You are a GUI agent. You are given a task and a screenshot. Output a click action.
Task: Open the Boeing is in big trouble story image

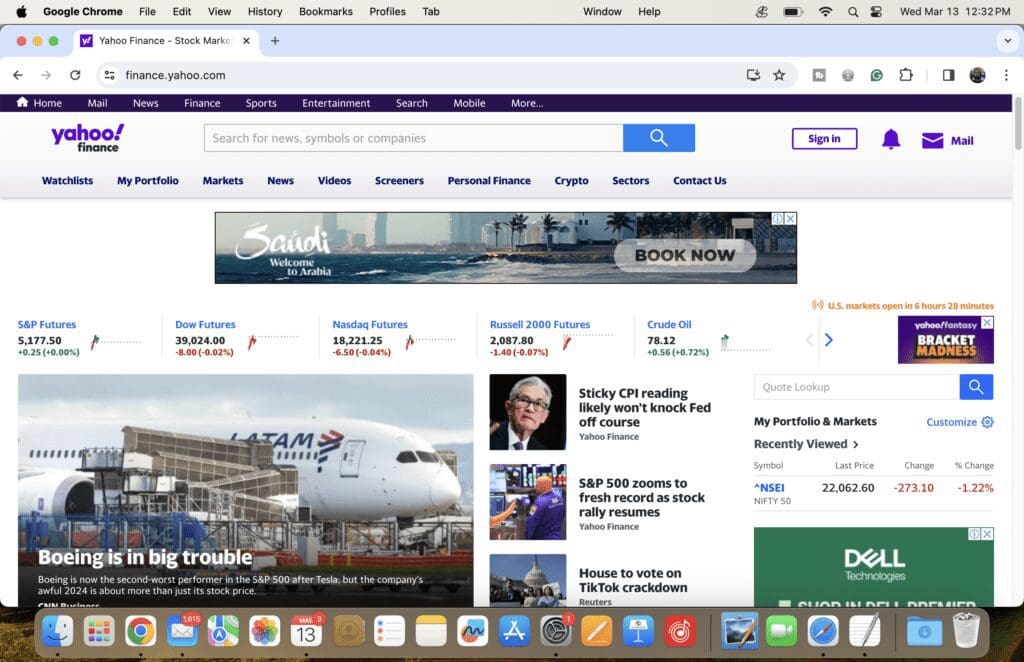[x=246, y=490]
